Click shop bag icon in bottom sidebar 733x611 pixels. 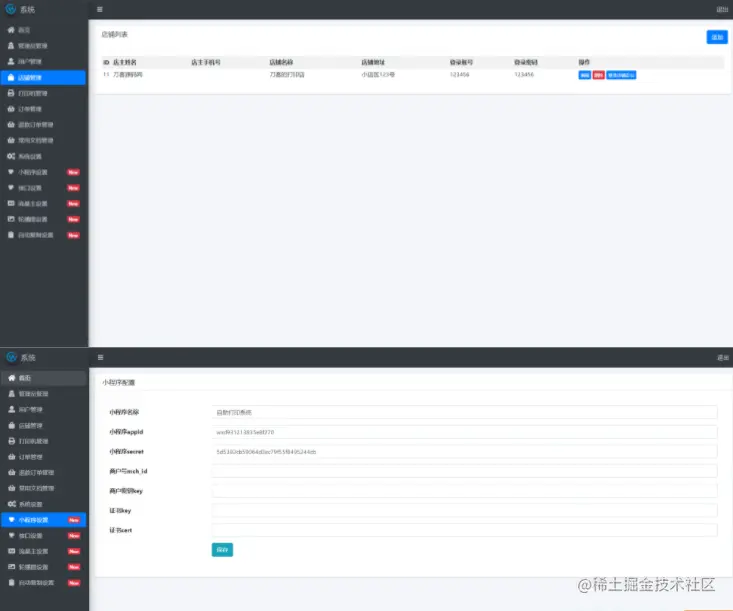[12, 425]
